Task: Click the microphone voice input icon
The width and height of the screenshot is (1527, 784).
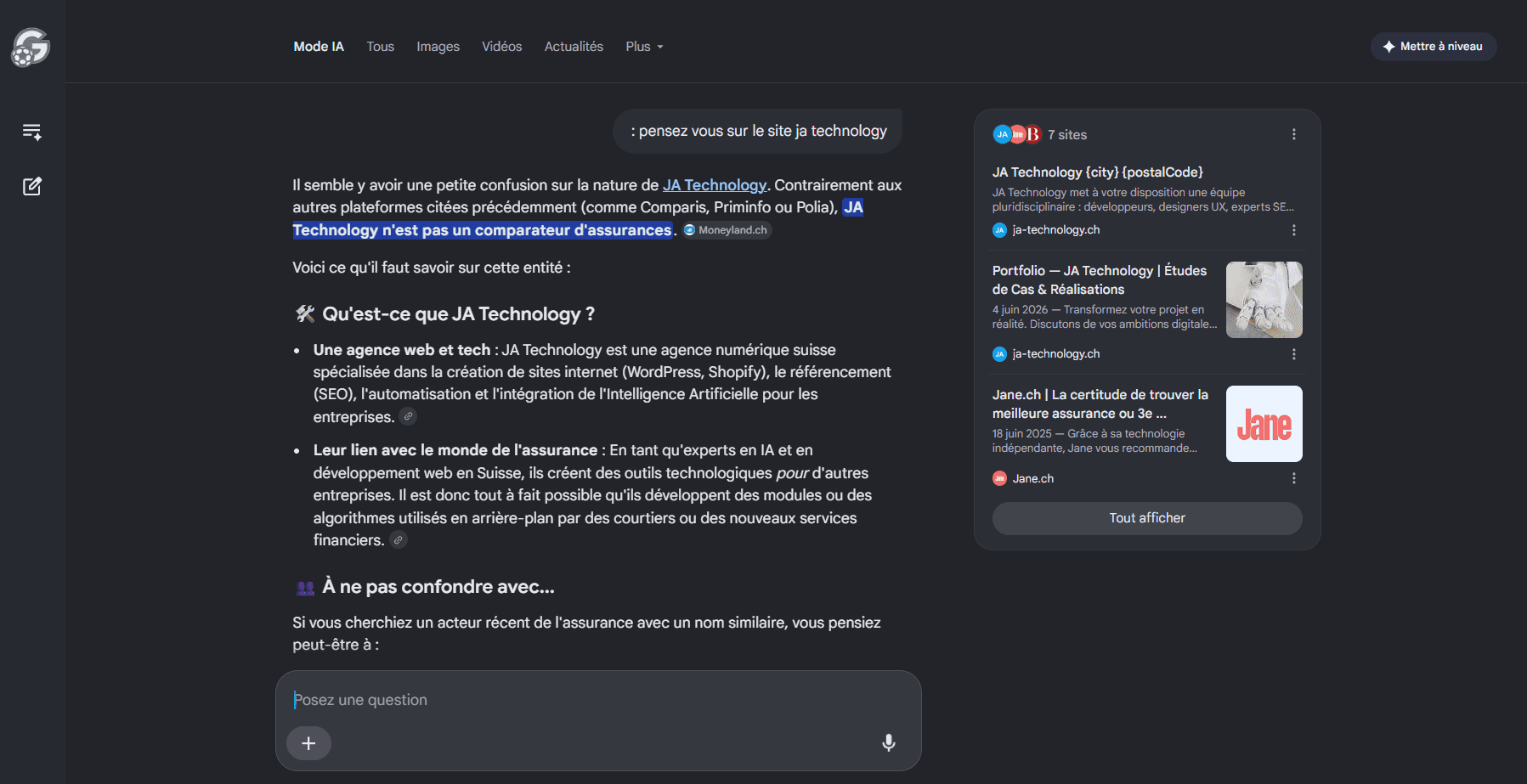Action: tap(889, 743)
